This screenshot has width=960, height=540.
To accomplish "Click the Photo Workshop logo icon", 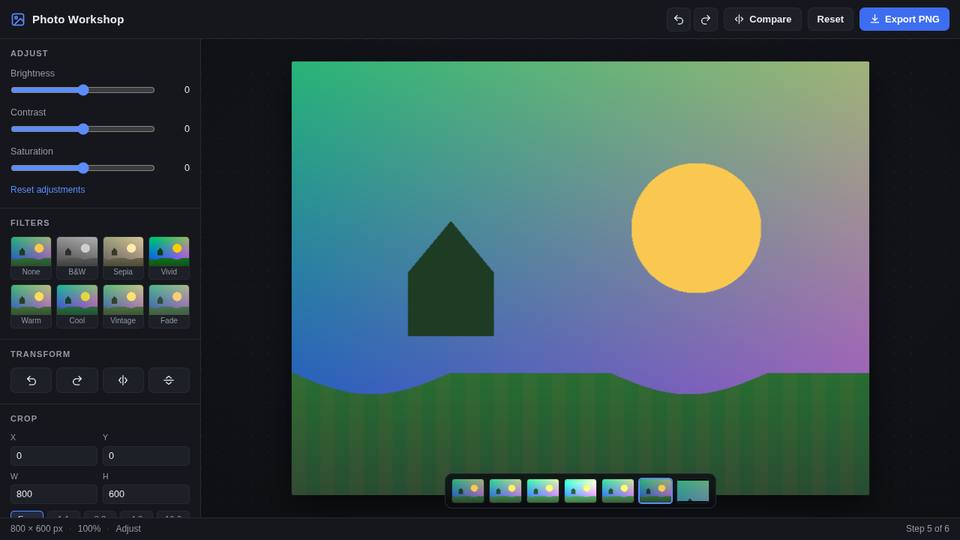I will (18, 20).
